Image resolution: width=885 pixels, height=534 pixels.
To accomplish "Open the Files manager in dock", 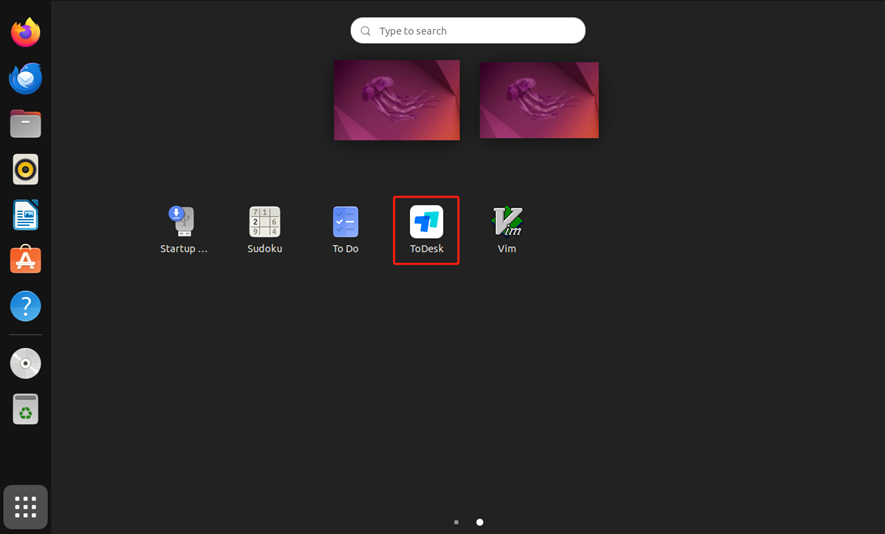I will point(25,124).
